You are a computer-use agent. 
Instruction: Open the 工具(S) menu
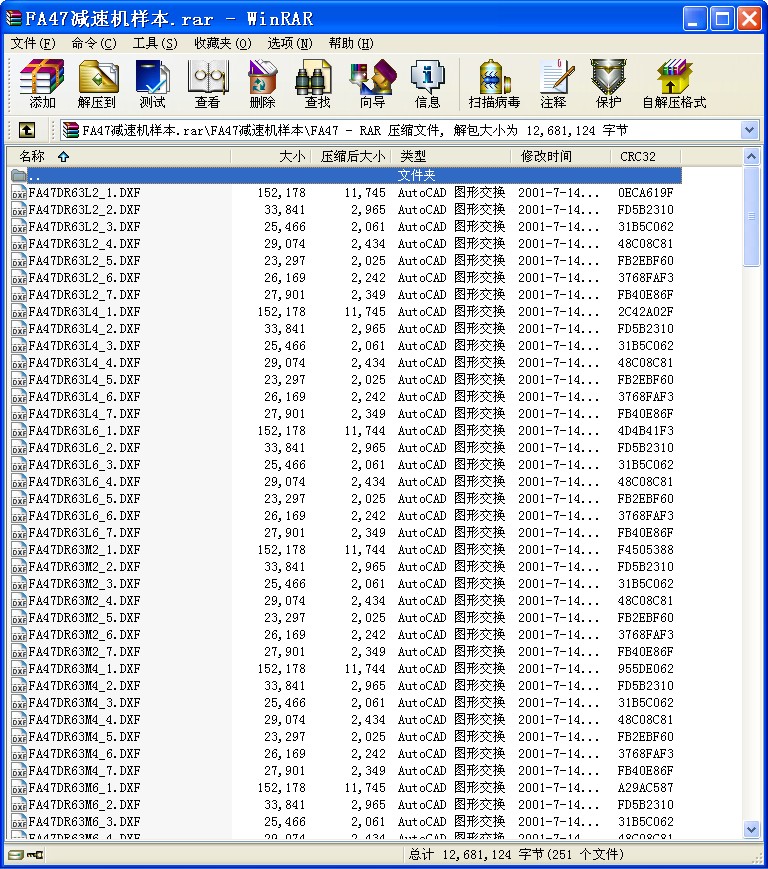[155, 43]
